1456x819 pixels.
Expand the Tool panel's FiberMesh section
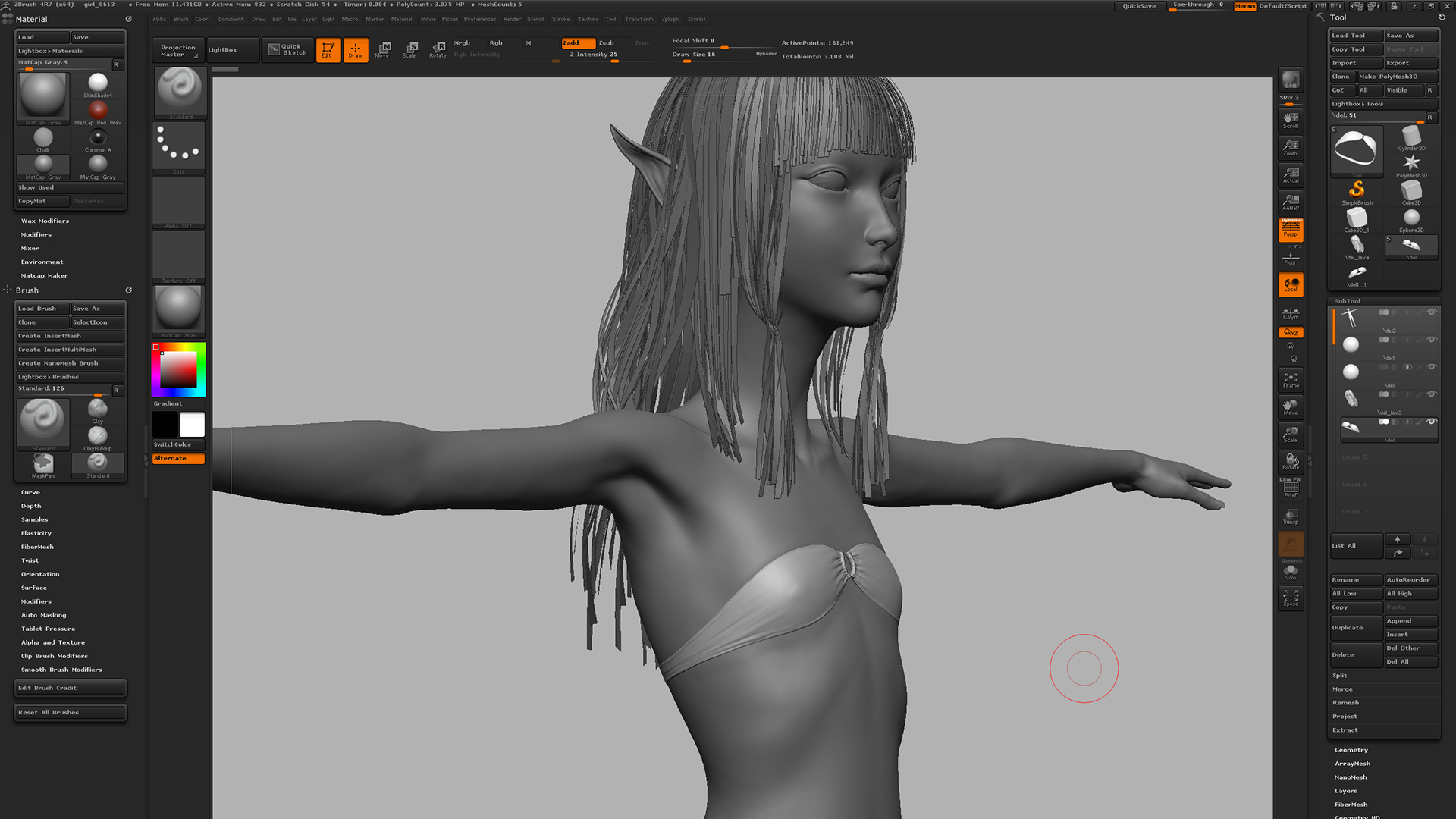1351,805
